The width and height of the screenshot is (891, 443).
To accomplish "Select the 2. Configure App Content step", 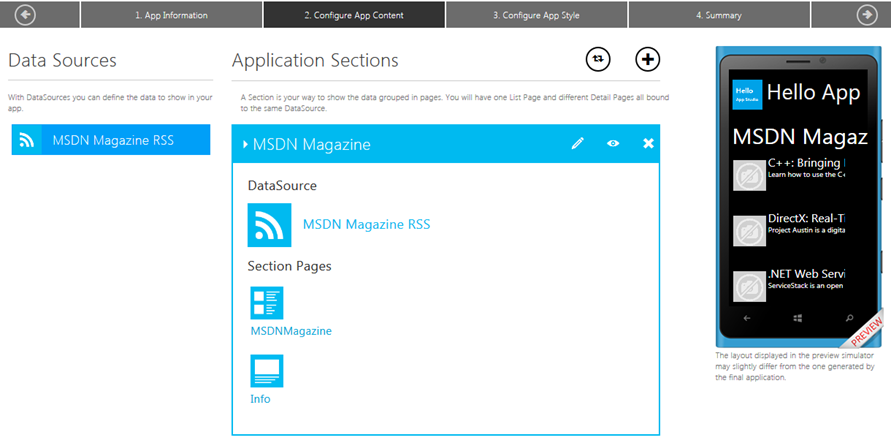I will pyautogui.click(x=354, y=15).
